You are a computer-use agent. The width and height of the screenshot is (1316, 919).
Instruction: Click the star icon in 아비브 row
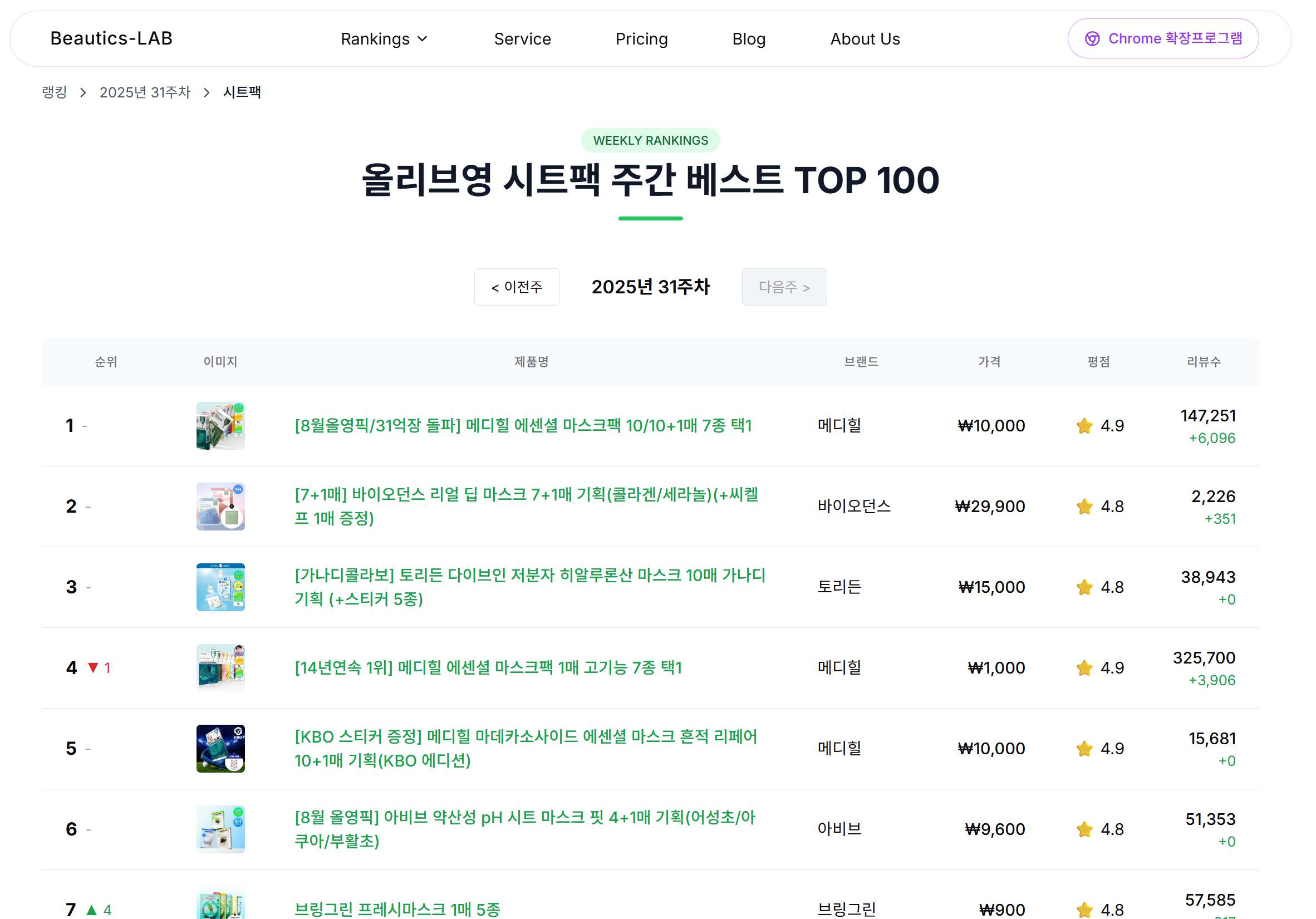click(x=1084, y=829)
